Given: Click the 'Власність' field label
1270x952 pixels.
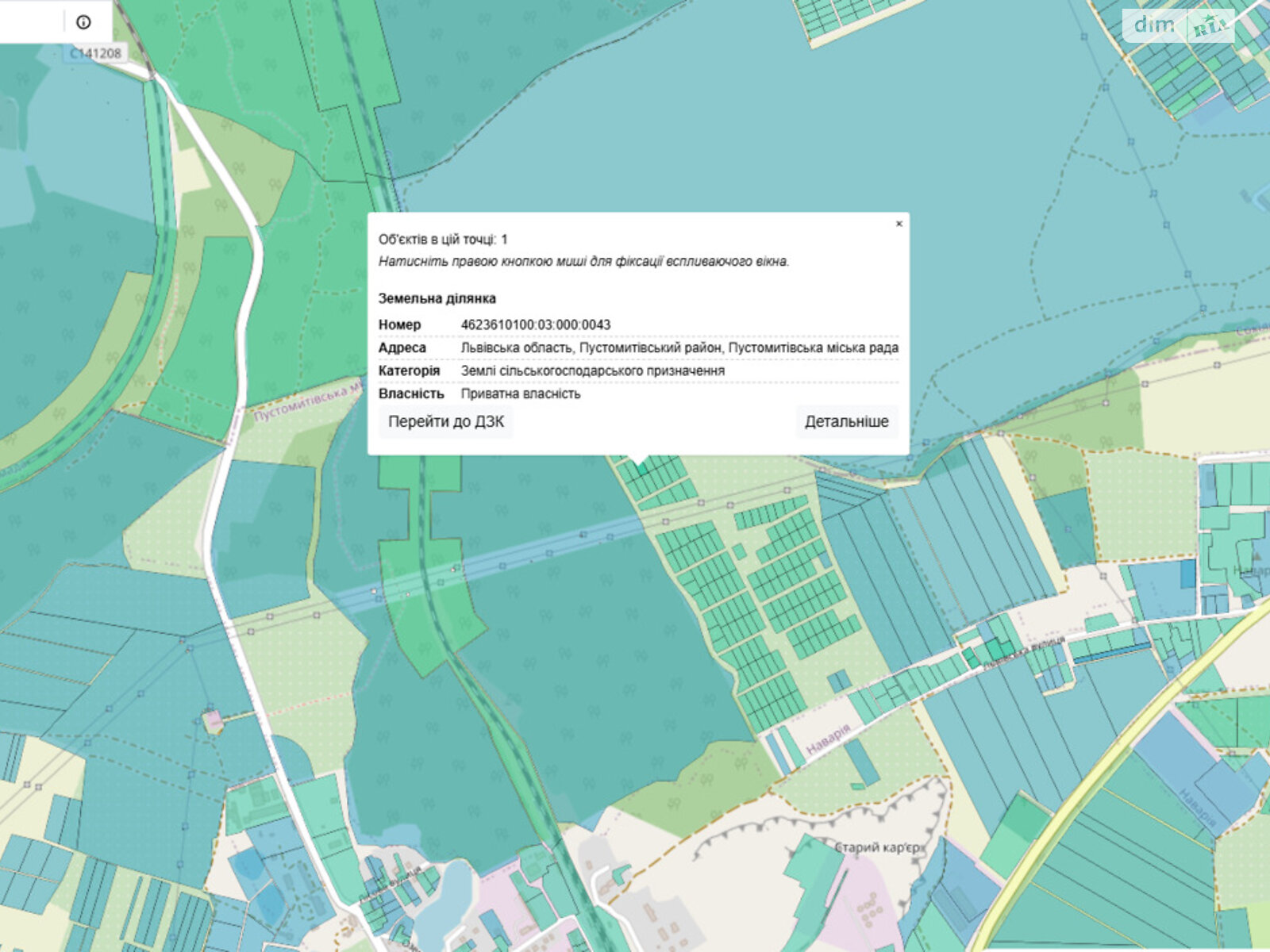Looking at the screenshot, I should point(411,393).
